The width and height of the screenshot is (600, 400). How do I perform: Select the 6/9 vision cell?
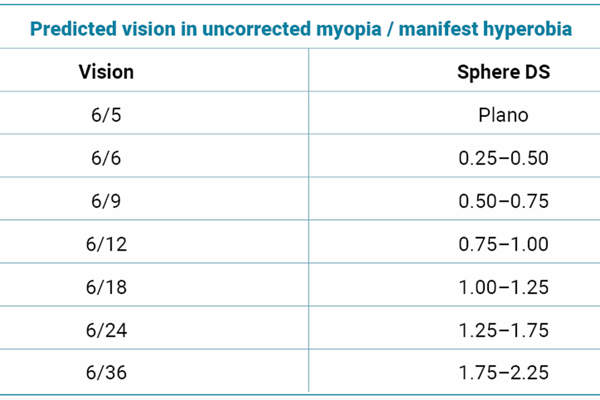(x=105, y=201)
